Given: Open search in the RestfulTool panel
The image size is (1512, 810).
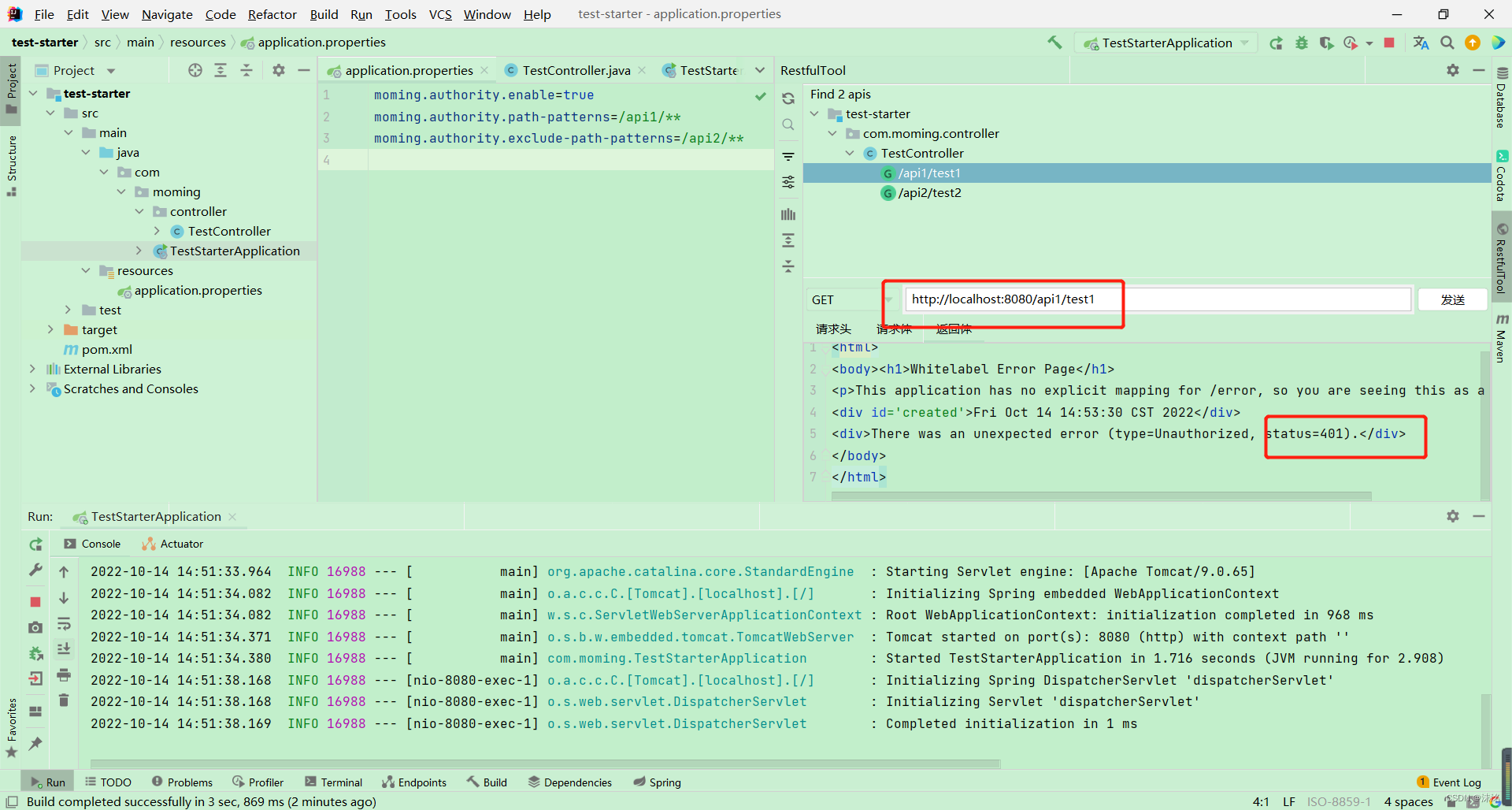Looking at the screenshot, I should [788, 124].
